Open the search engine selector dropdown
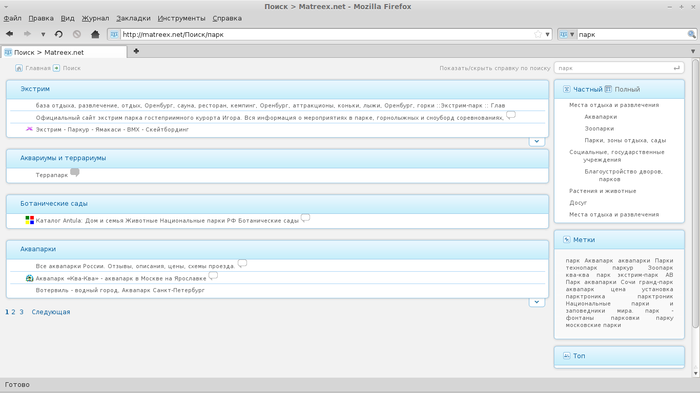 point(567,34)
